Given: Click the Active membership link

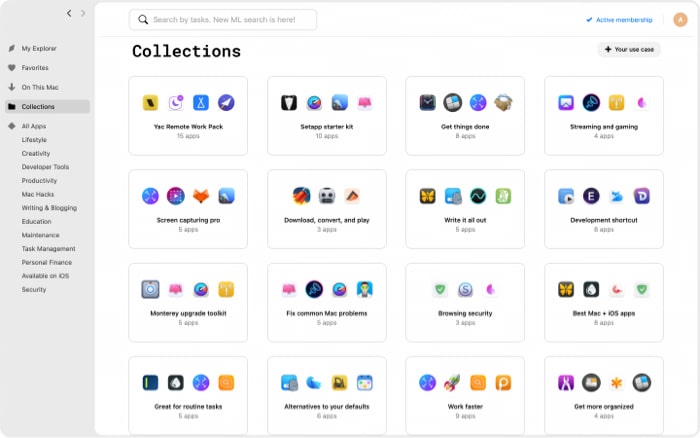Looking at the screenshot, I should coord(619,20).
